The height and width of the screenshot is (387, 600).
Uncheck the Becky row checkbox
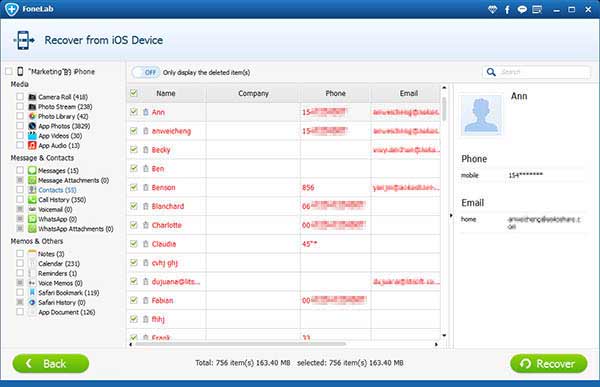click(134, 149)
